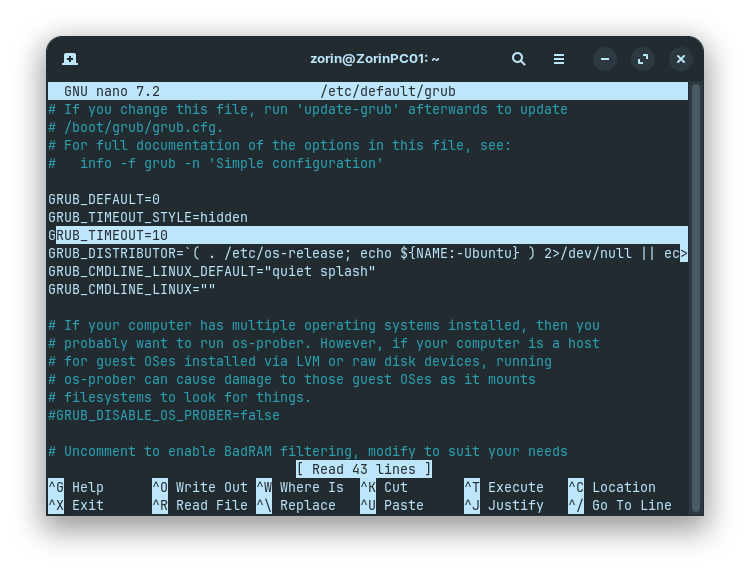This screenshot has width=750, height=572.
Task: Click the ^K Cut shortcut
Action: click(x=384, y=487)
